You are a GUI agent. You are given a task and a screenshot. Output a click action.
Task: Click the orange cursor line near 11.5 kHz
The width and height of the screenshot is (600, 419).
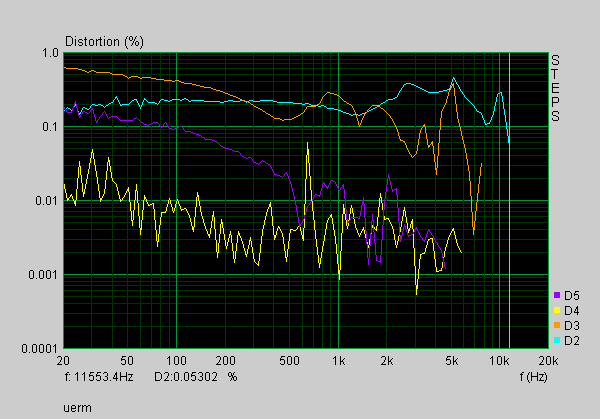[x=509, y=201]
